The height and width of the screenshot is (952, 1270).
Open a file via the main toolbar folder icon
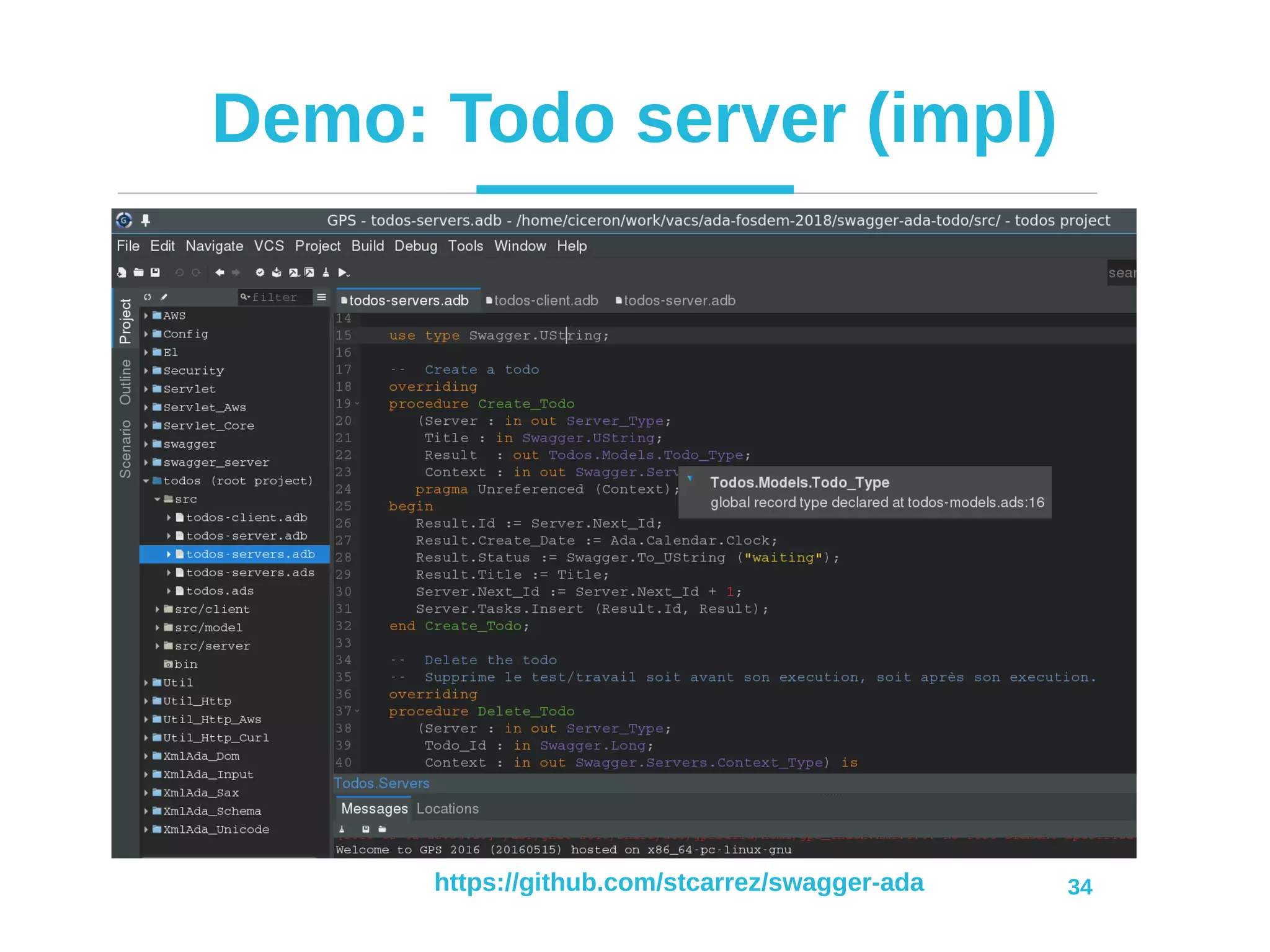138,272
